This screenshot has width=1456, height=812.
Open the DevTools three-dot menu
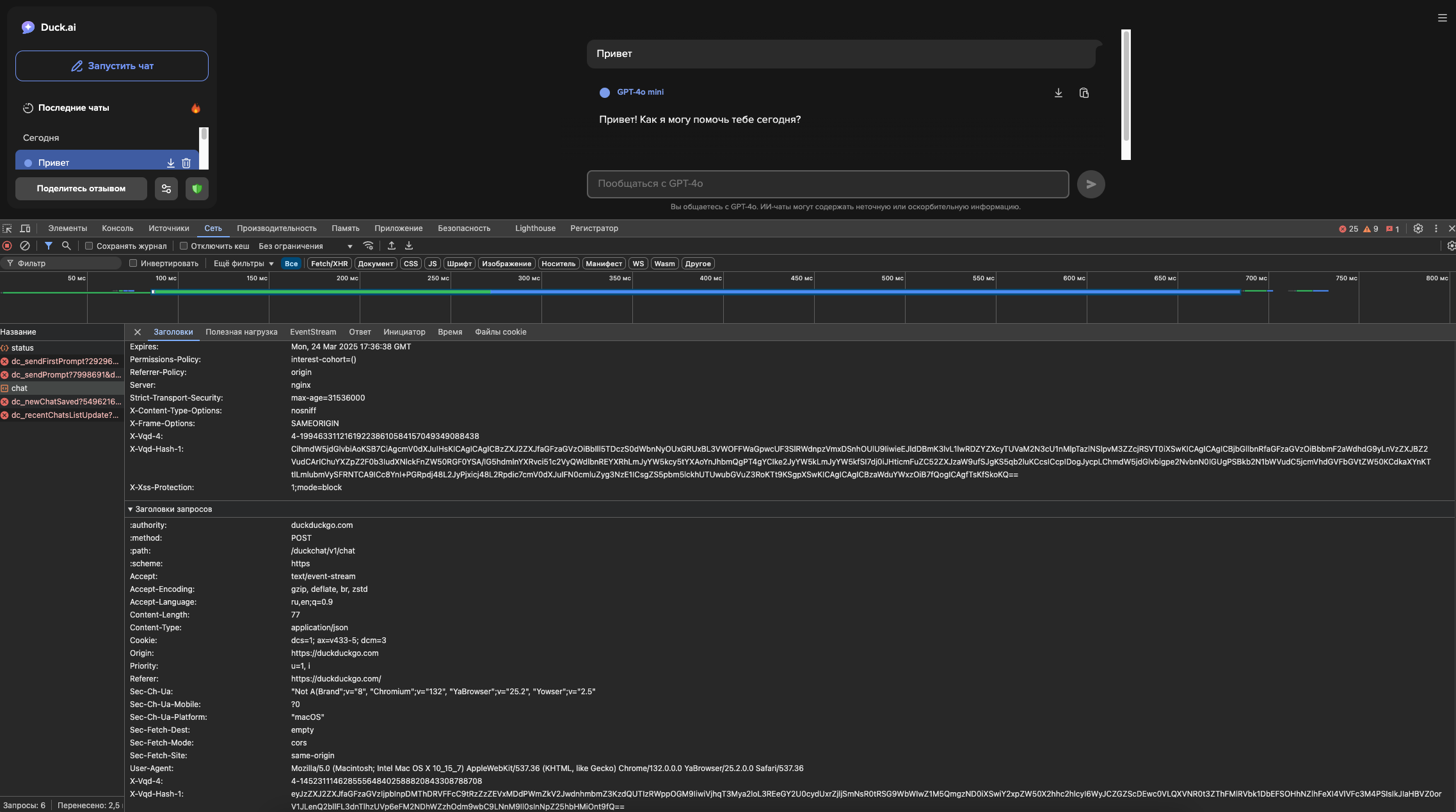(x=1436, y=228)
